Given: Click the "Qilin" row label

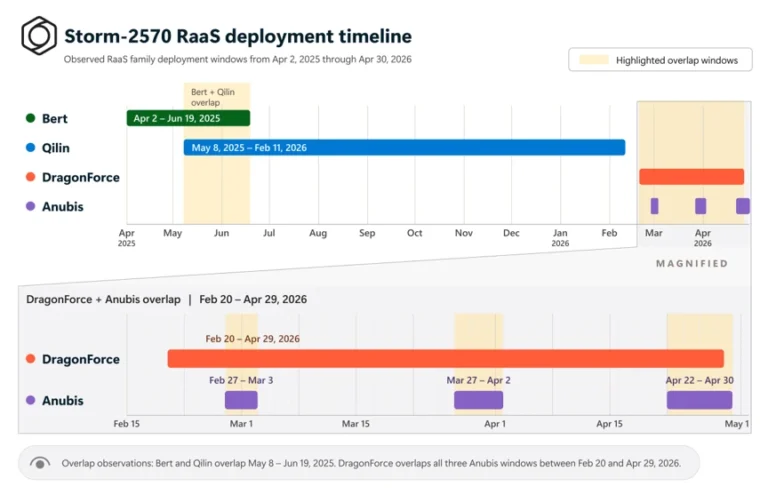Looking at the screenshot, I should pyautogui.click(x=55, y=148).
